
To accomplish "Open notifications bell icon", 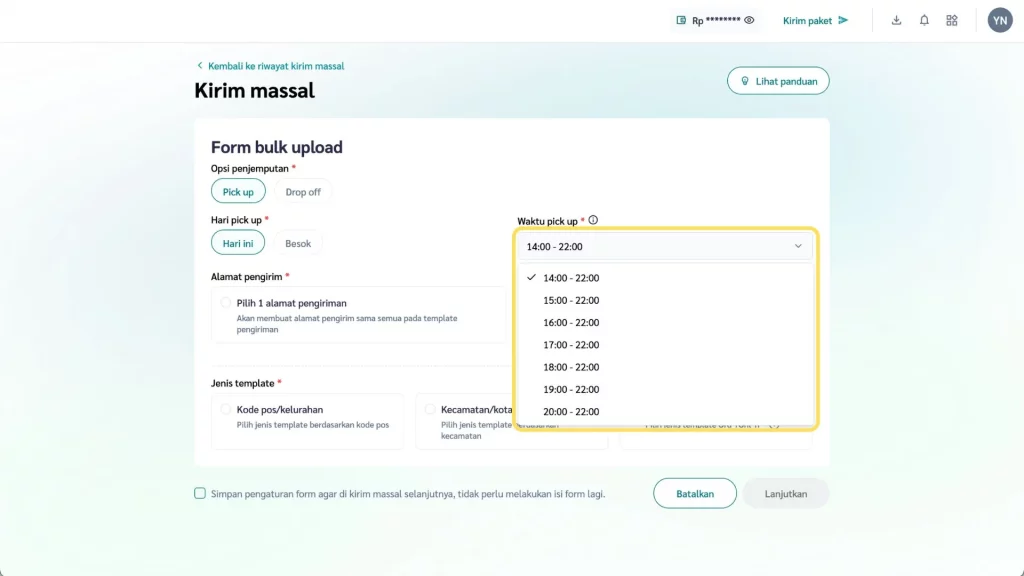I will pyautogui.click(x=924, y=20).
